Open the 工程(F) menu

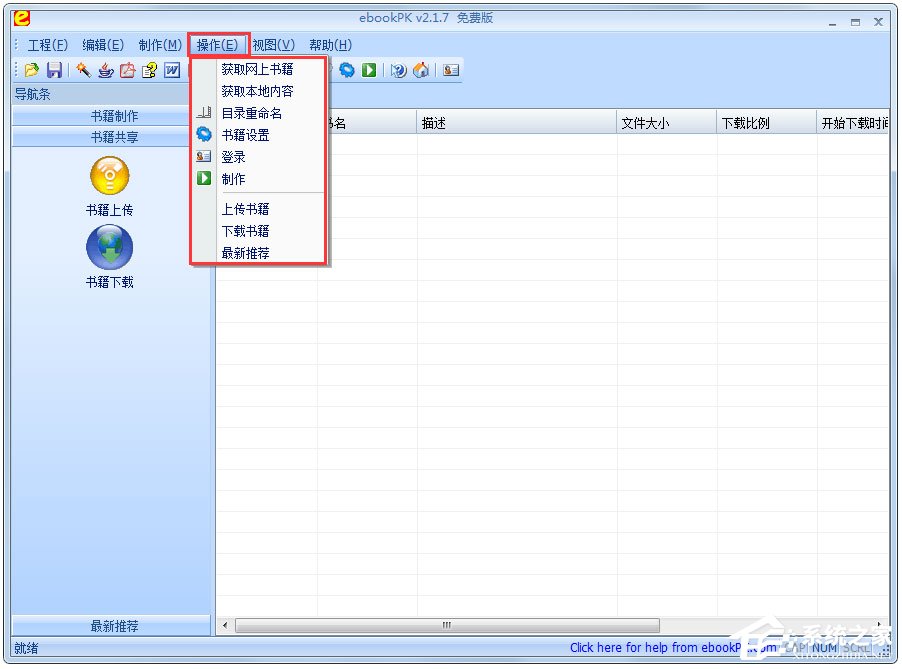(48, 45)
